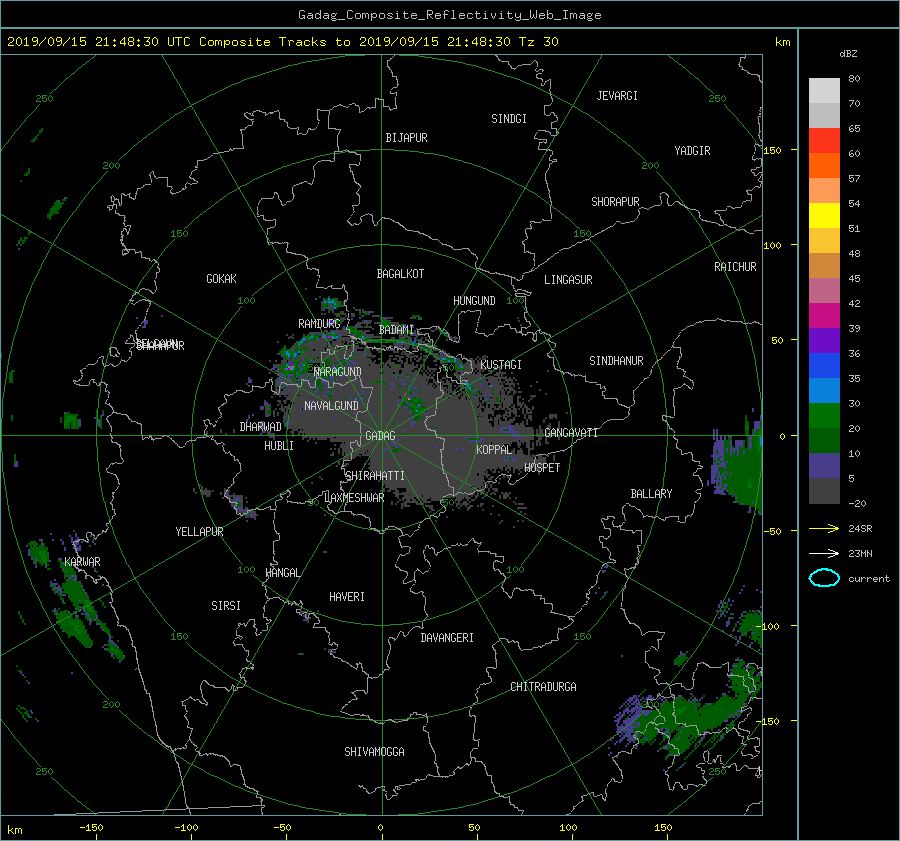Click the KOPPAL city label
Screen dimensions: 900x841
[x=494, y=450]
